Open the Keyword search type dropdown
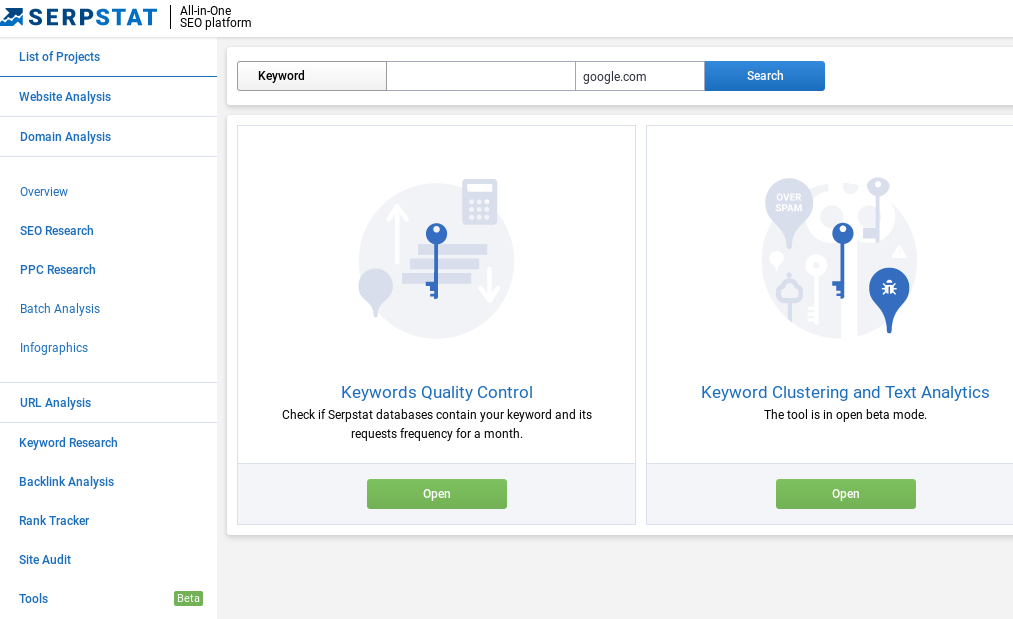Viewport: 1013px width, 619px height. [x=312, y=76]
